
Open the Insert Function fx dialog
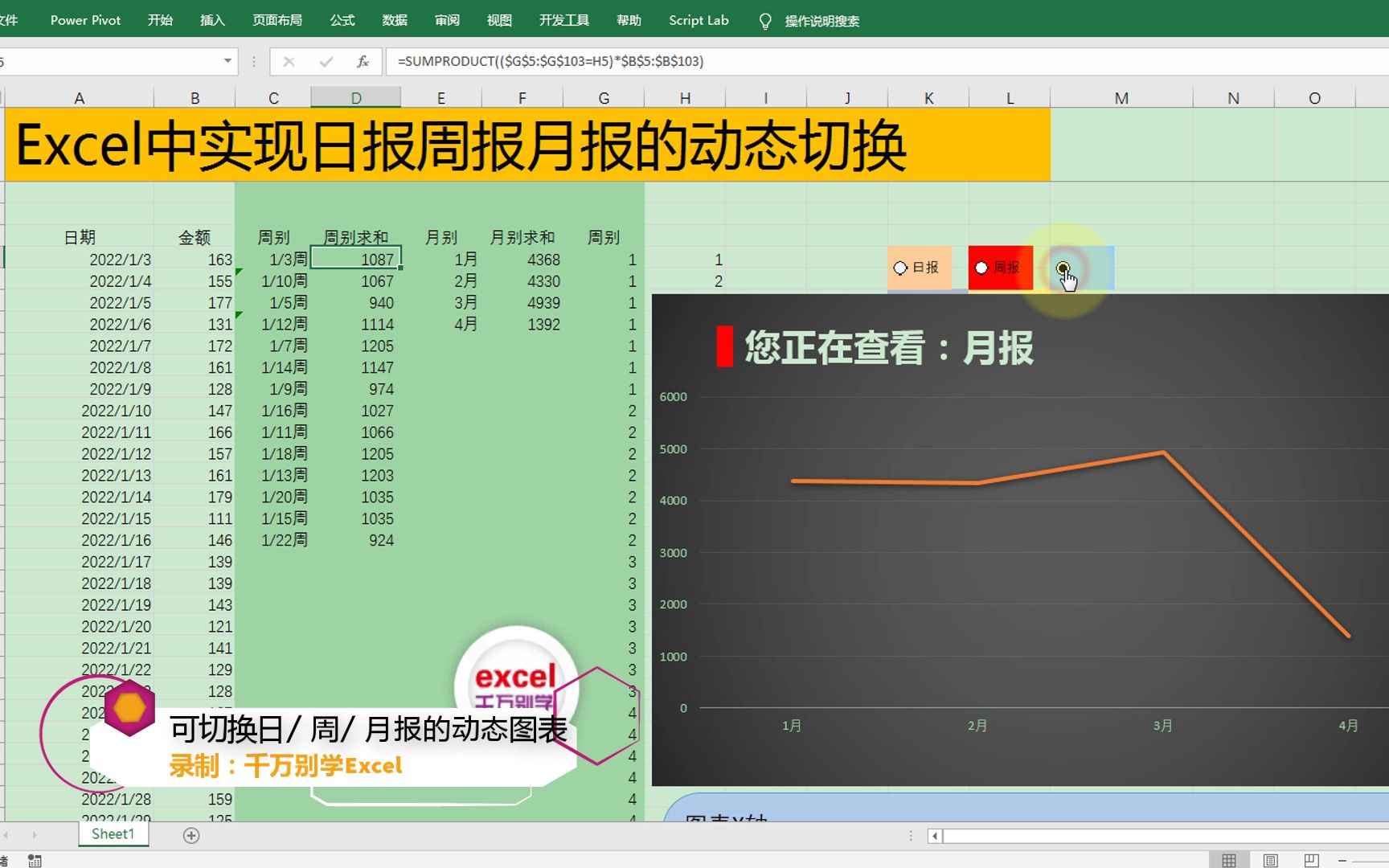(363, 61)
